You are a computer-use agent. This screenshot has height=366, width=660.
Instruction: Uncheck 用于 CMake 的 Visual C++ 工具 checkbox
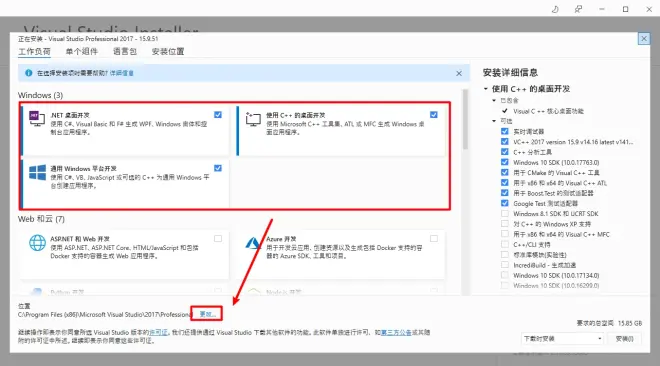pos(505,172)
